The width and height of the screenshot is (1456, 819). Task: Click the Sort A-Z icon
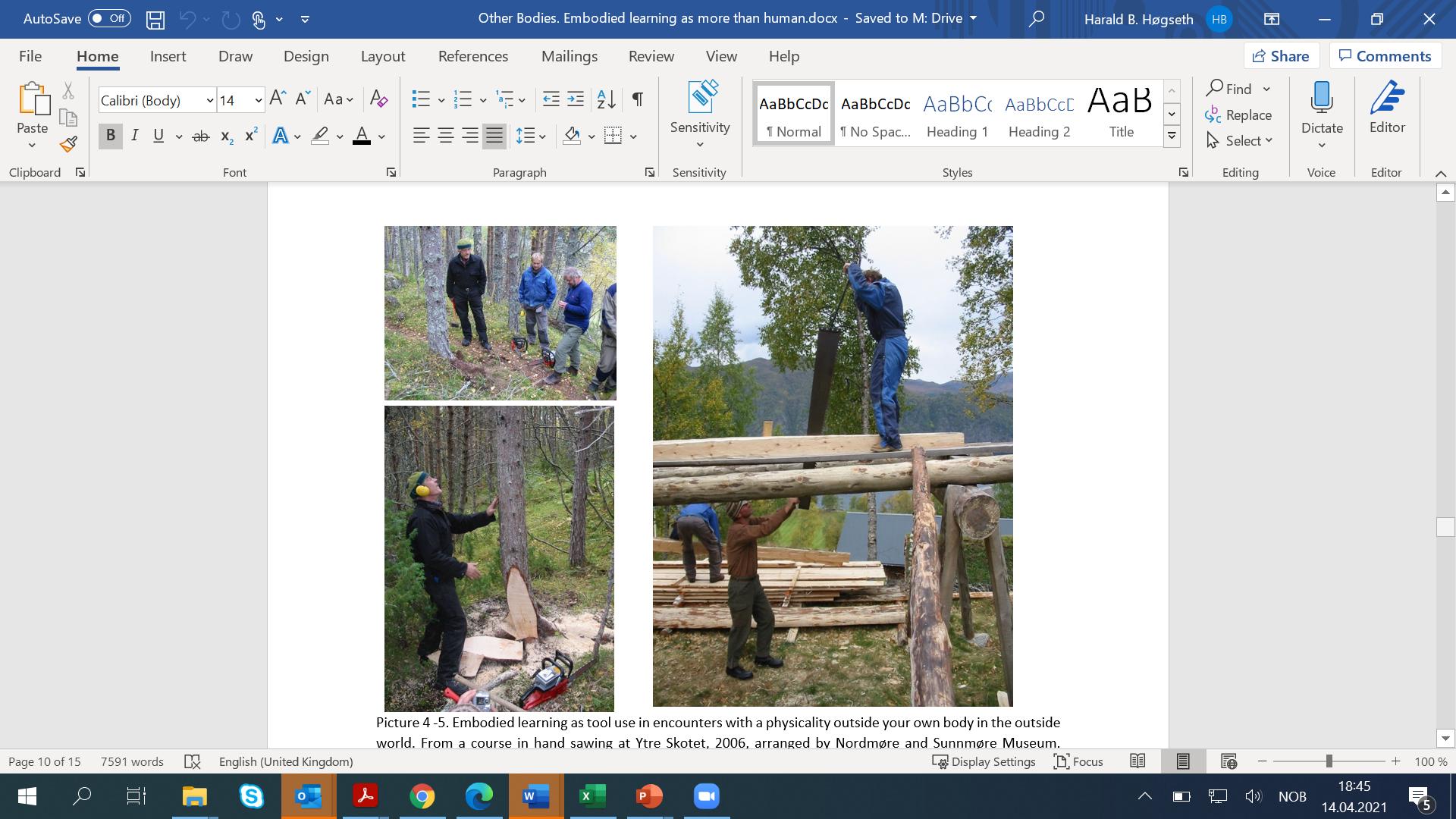(x=606, y=99)
